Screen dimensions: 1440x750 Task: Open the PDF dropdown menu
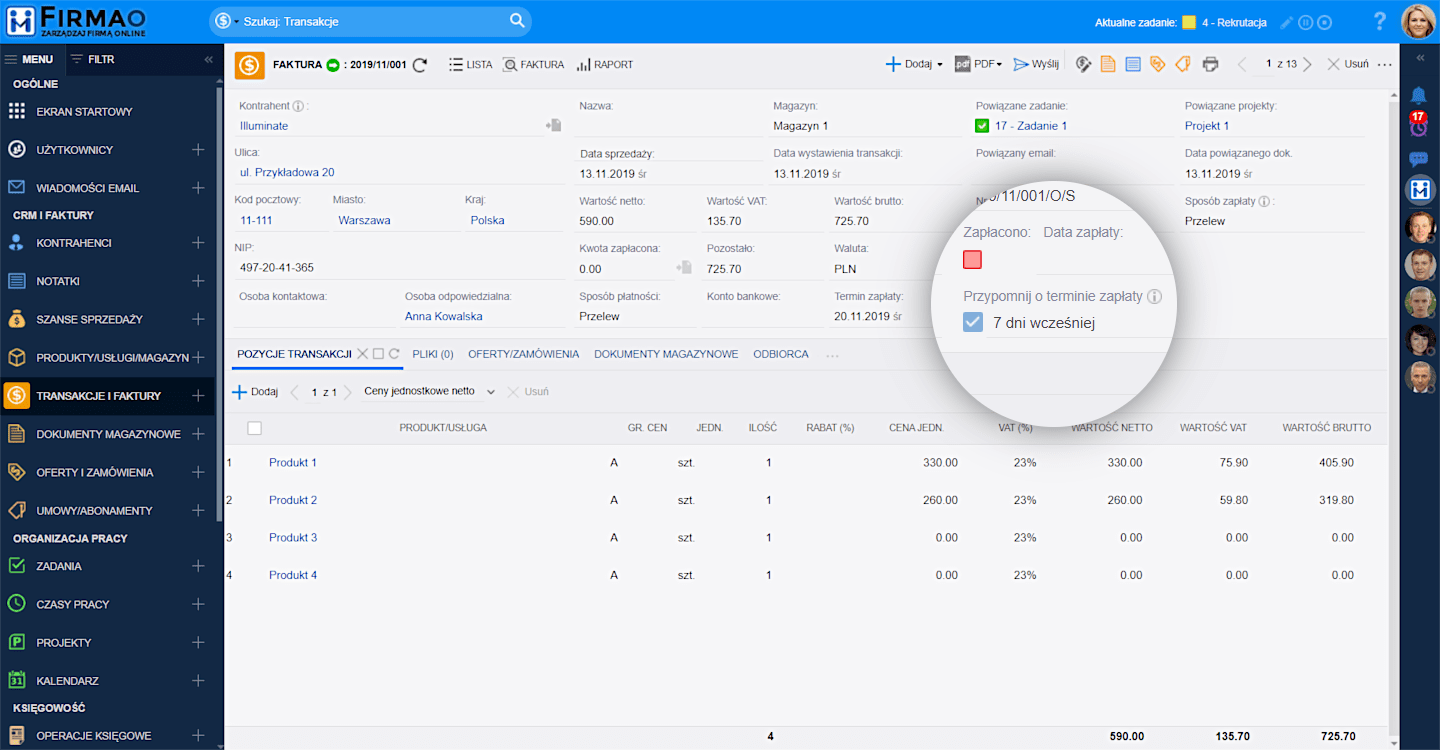[979, 64]
